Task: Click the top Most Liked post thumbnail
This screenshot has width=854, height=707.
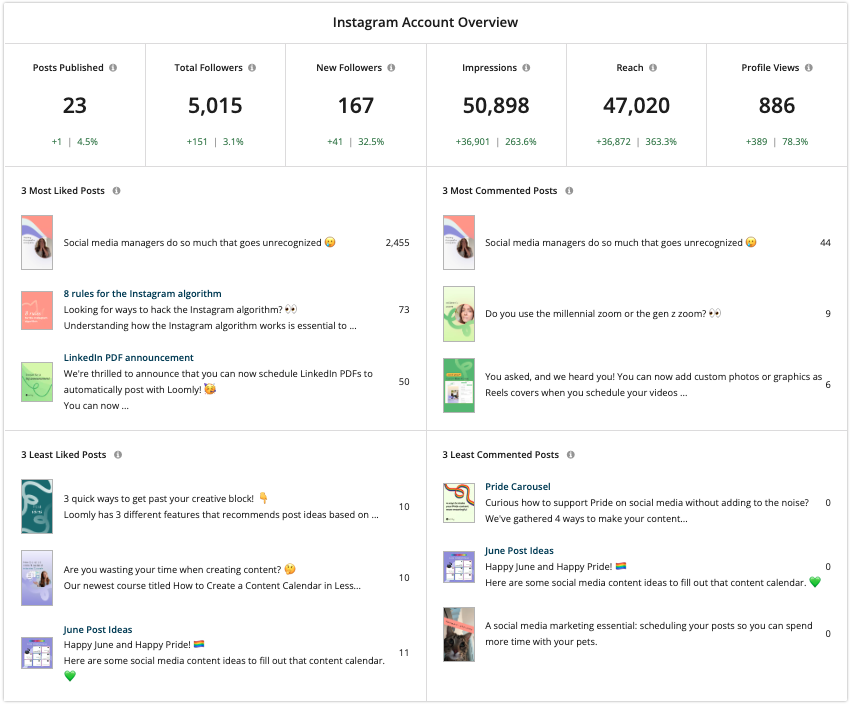Action: 37,242
